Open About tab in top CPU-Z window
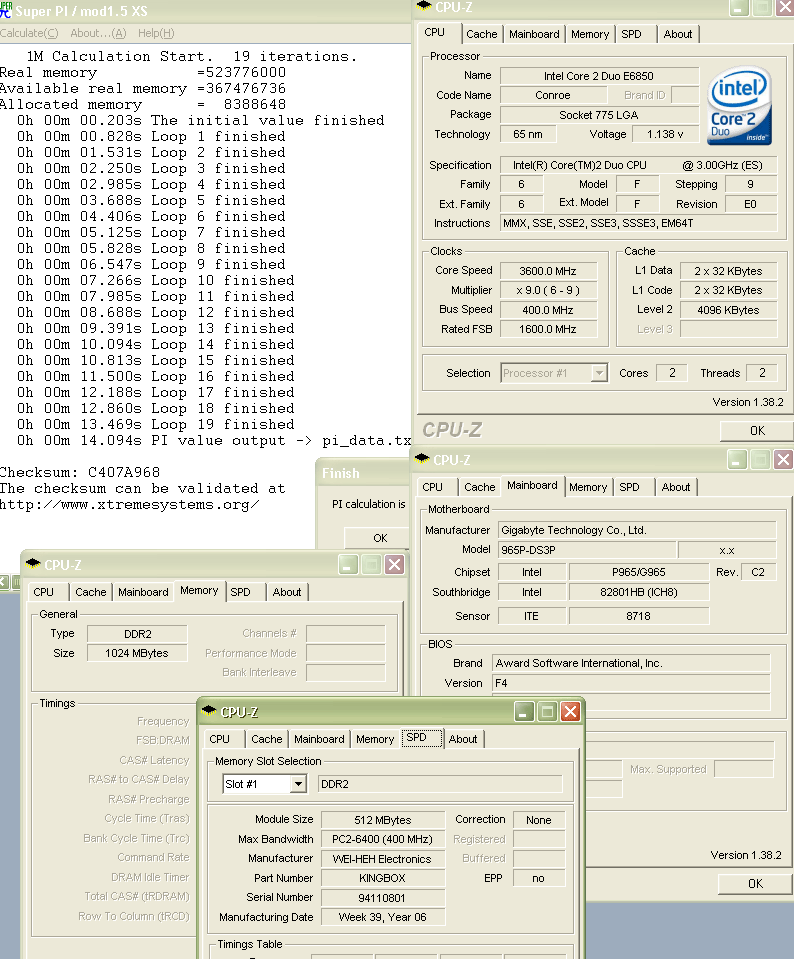Screen dimensions: 794x959 tap(678, 34)
